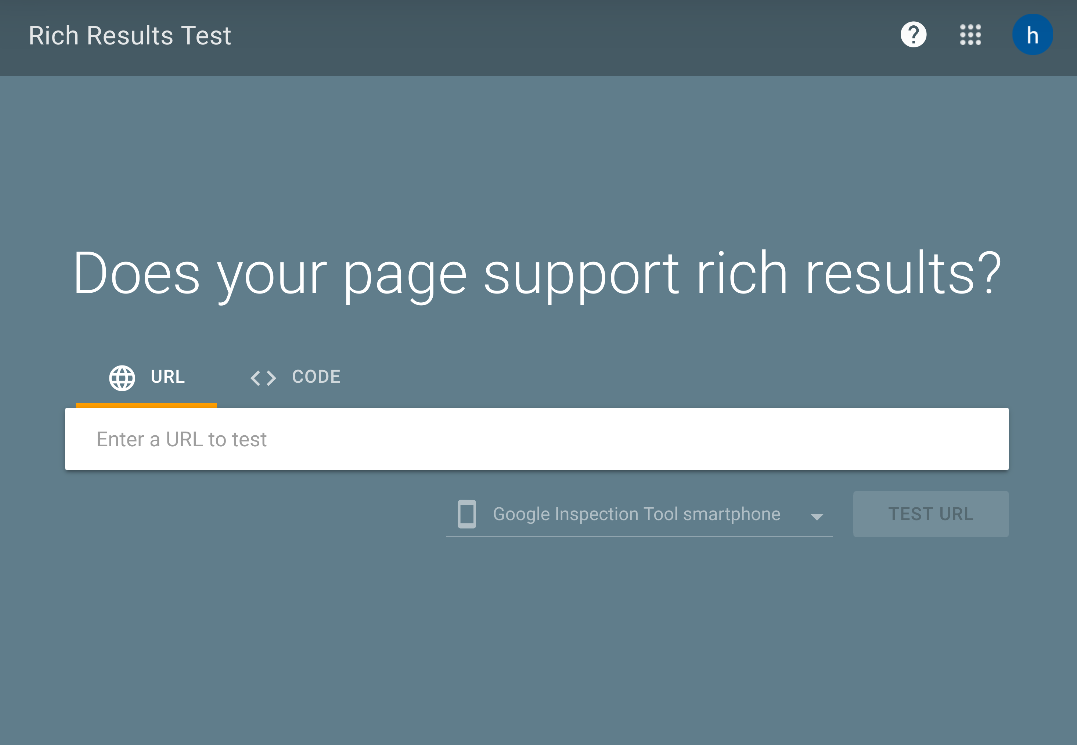Click the word "smartphone" in the selector
The image size is (1077, 745).
pyautogui.click(x=731, y=514)
